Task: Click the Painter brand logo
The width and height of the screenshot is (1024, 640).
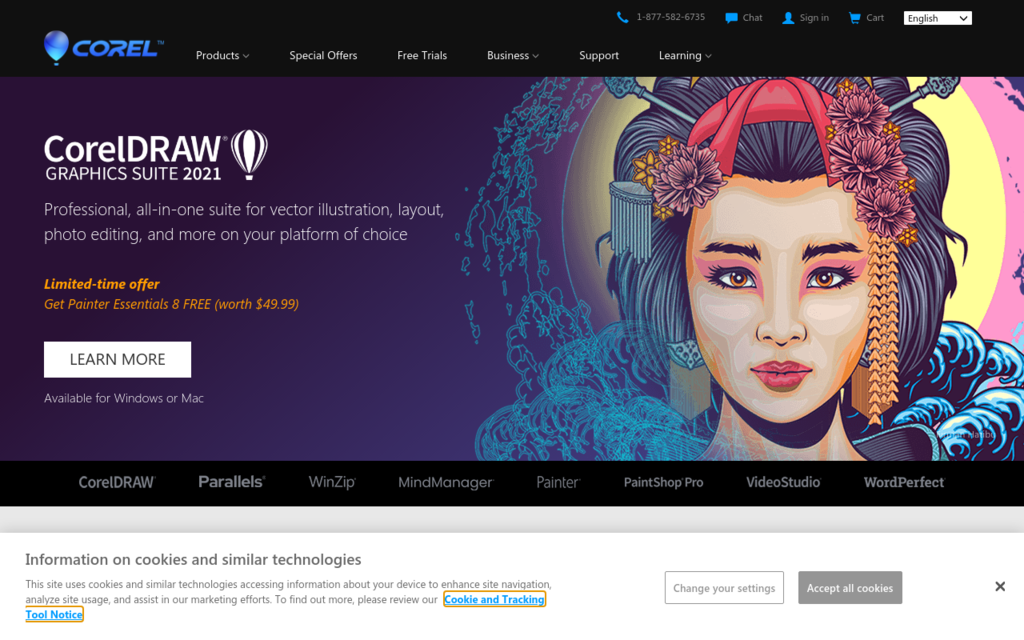Action: click(x=558, y=482)
